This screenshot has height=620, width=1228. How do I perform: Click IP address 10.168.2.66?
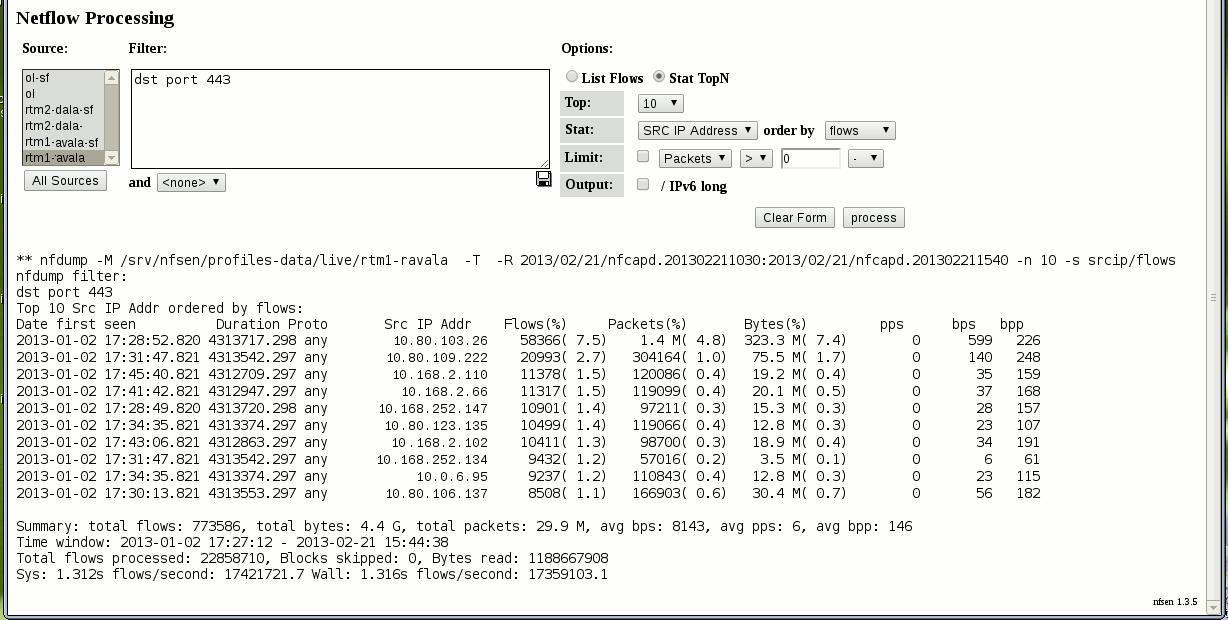click(x=445, y=391)
